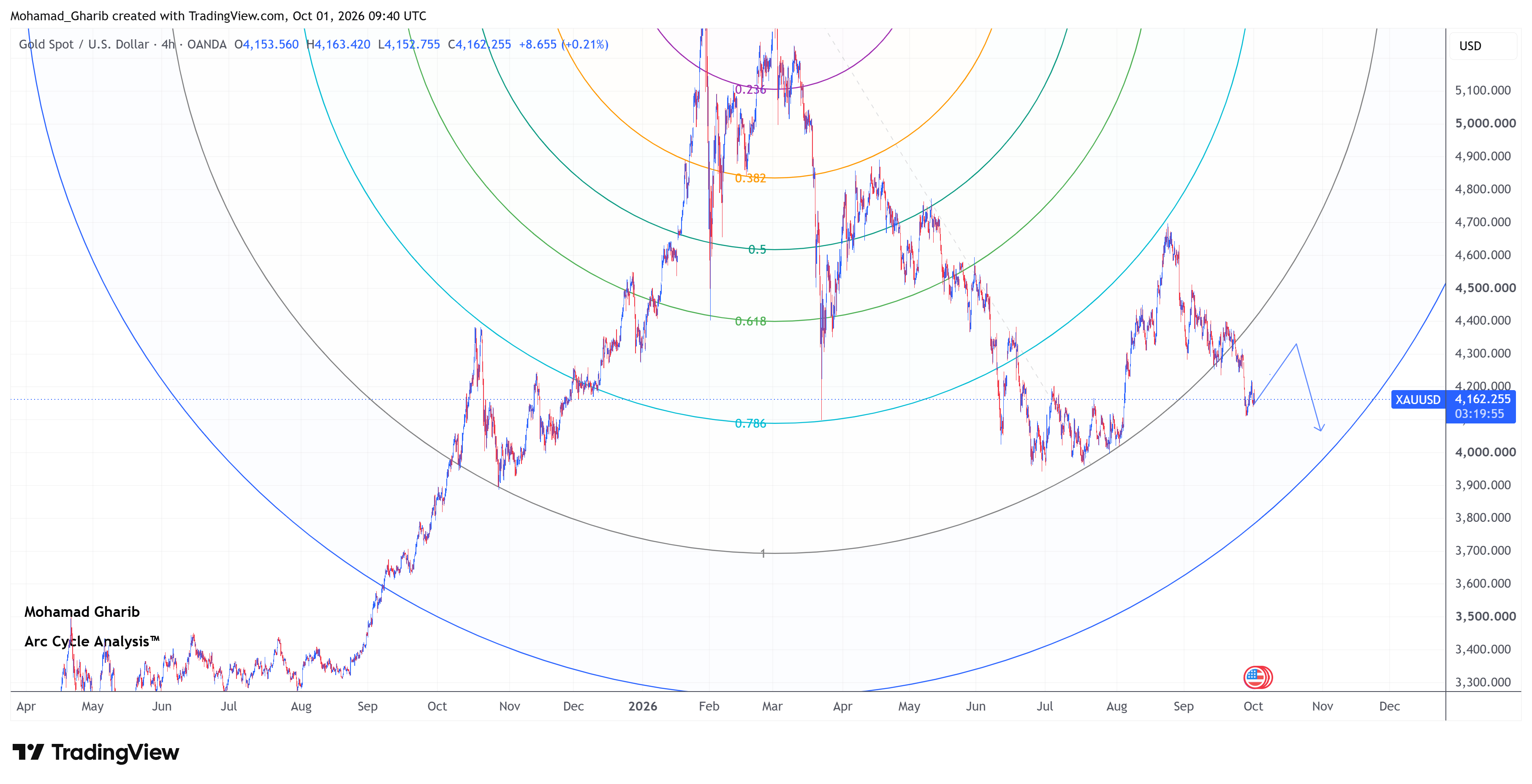Click the Arc Cycle Analysis text annotation
The width and height of the screenshot is (1532, 784).
click(92, 641)
